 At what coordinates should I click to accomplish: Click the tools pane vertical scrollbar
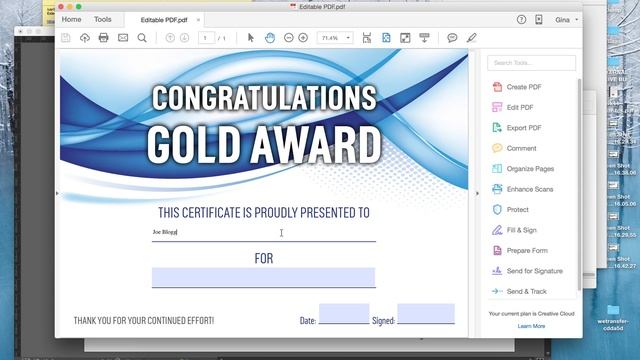[x=579, y=184]
